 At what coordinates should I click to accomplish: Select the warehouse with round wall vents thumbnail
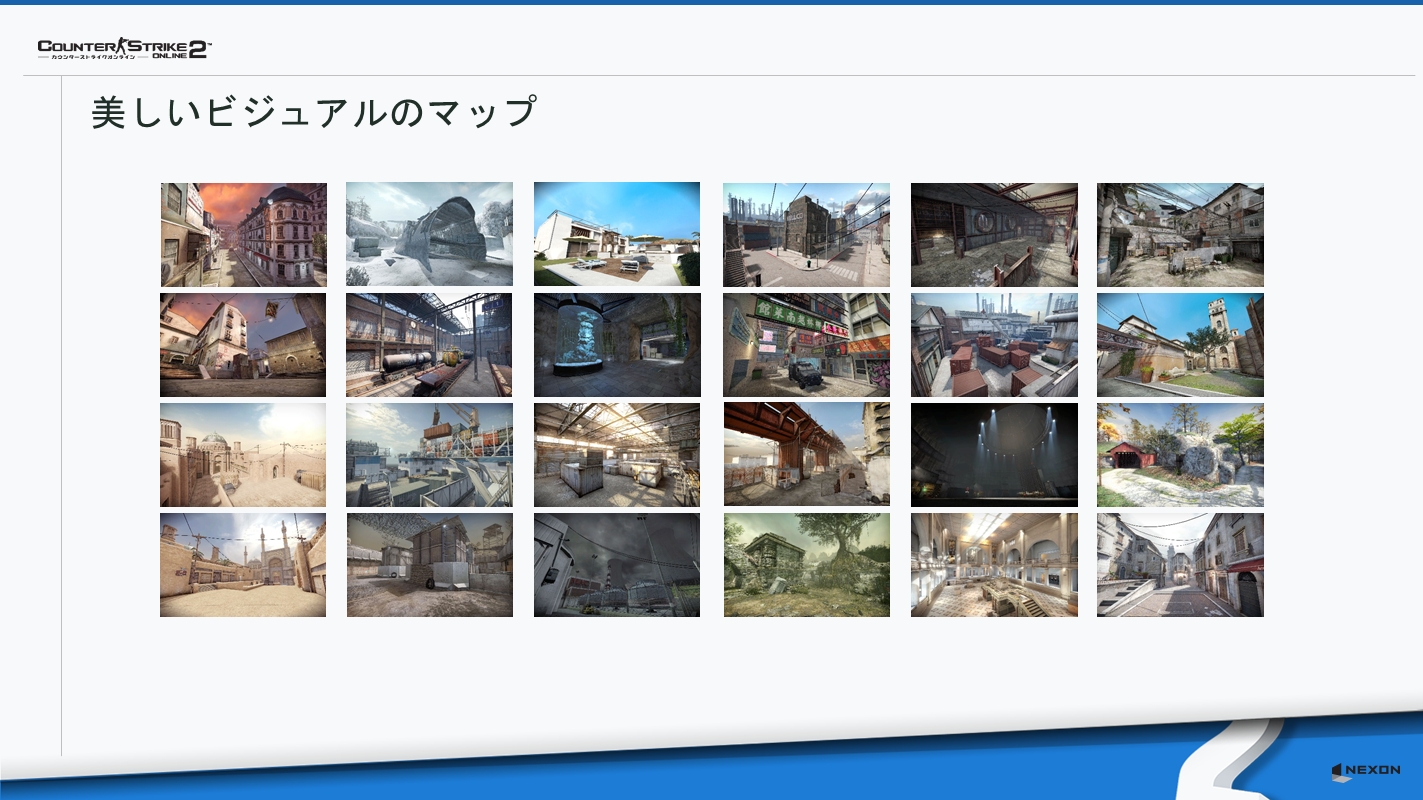(x=994, y=235)
